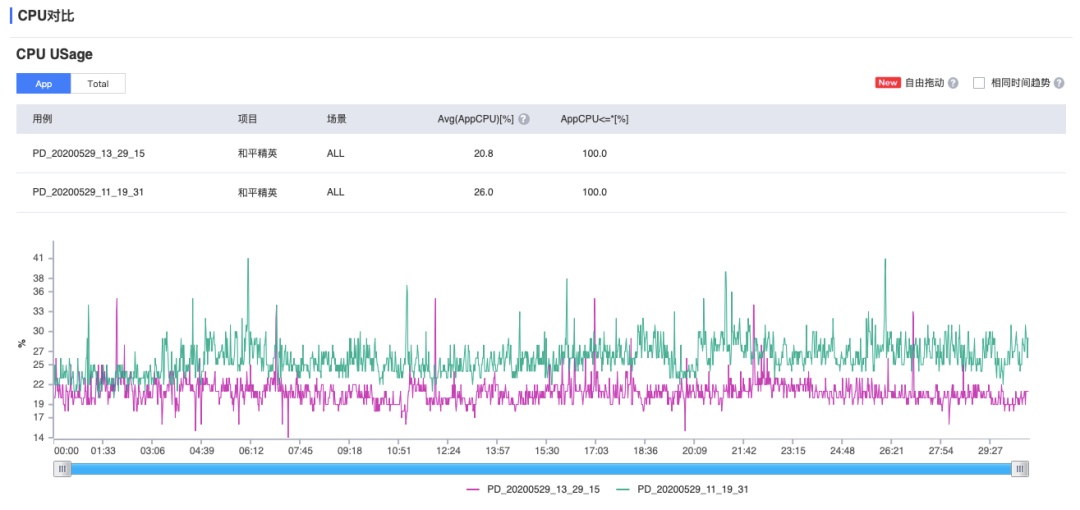Click the AppCPU<=*[%] column header
The height and width of the screenshot is (510, 1080).
pyautogui.click(x=594, y=119)
